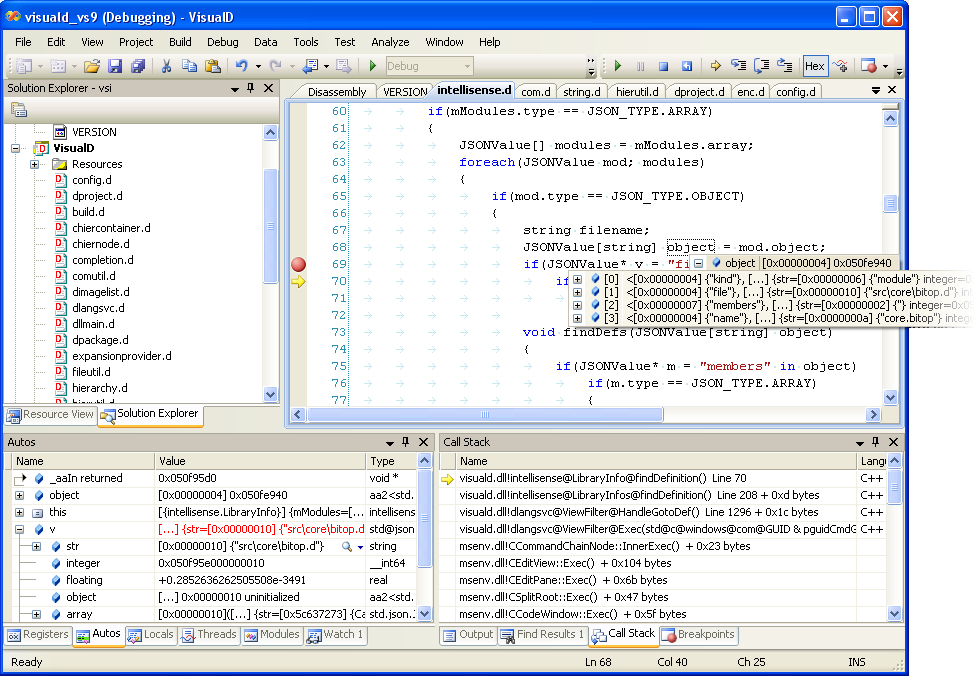Open the Locals panel tab
Image resolution: width=980 pixels, height=676 pixels.
pos(151,635)
